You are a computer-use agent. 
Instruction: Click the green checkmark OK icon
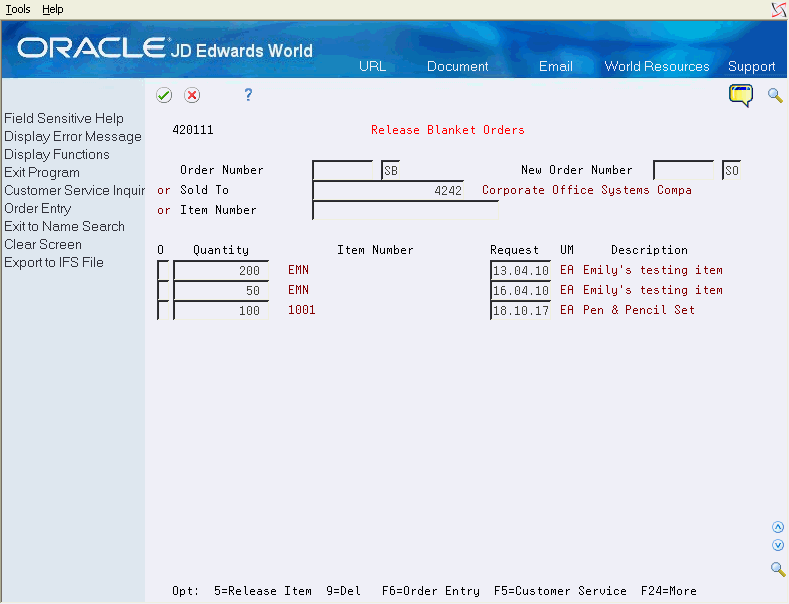tap(164, 95)
